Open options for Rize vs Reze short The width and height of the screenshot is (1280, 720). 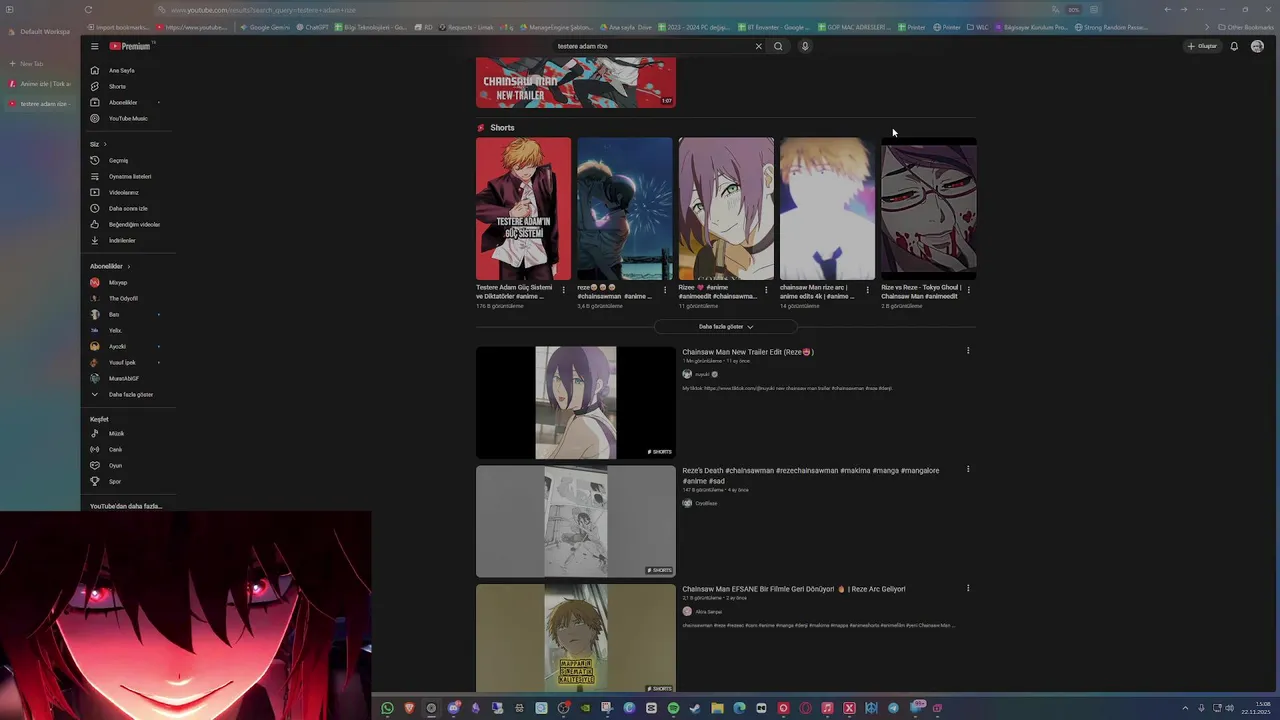(968, 290)
